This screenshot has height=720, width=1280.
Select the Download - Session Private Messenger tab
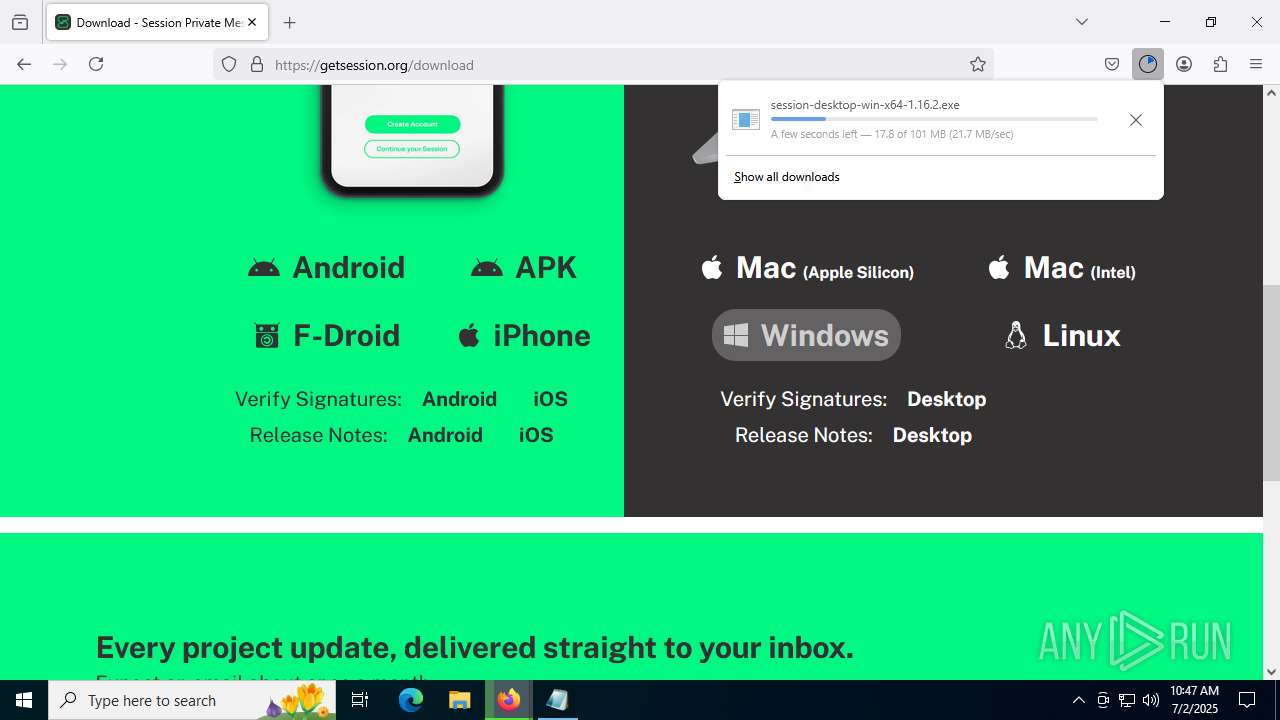pyautogui.click(x=158, y=22)
